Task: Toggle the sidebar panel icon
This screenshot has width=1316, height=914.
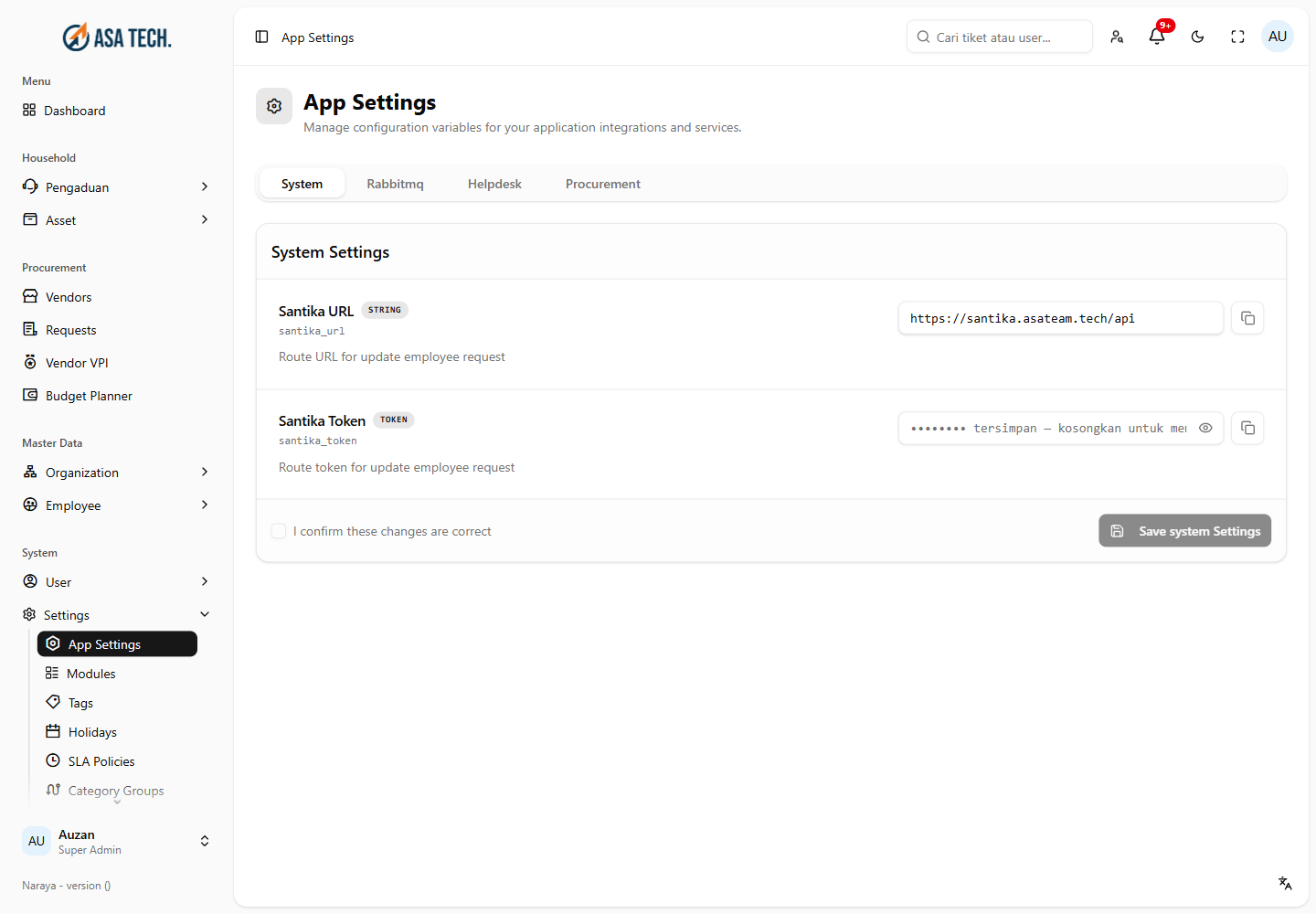Action: pyautogui.click(x=262, y=37)
